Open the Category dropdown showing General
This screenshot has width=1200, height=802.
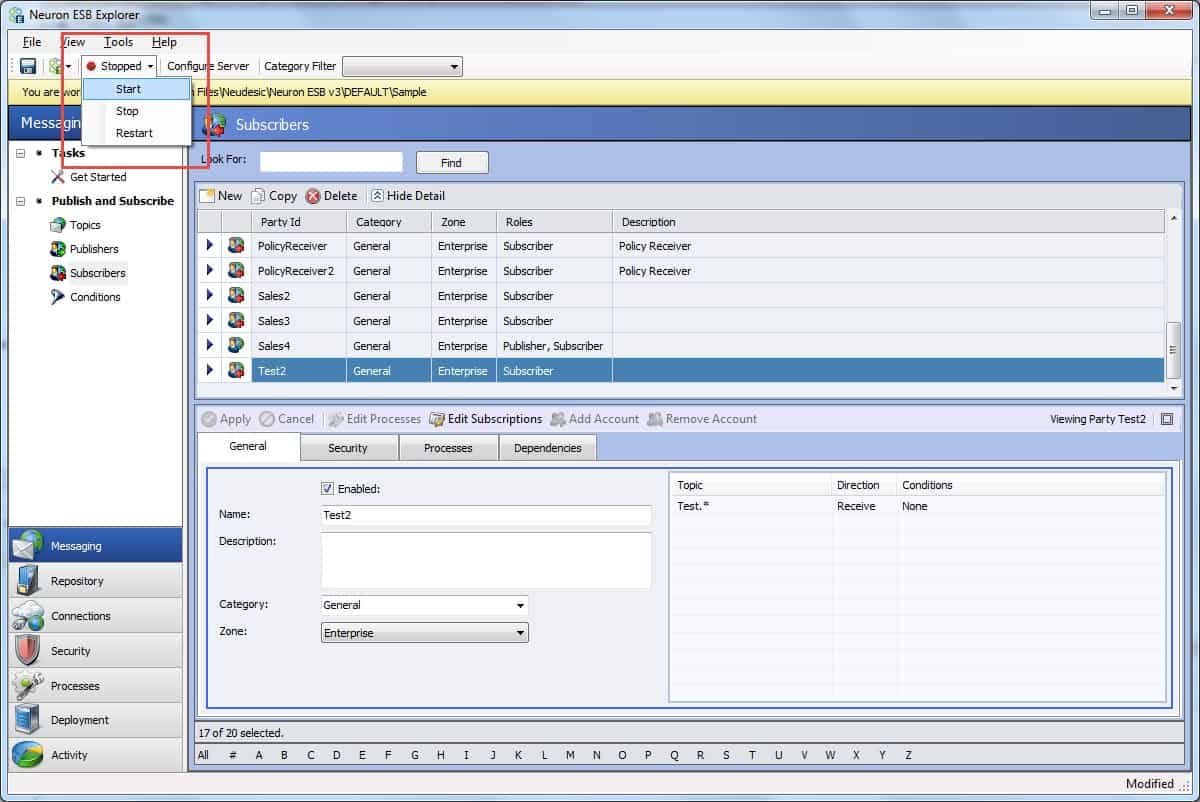tap(424, 605)
